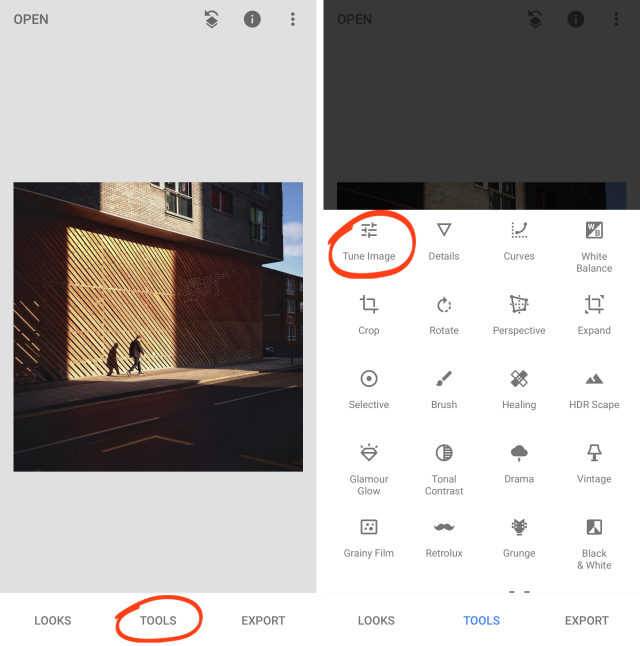Select the Details tool
640x646 pixels.
pos(444,242)
